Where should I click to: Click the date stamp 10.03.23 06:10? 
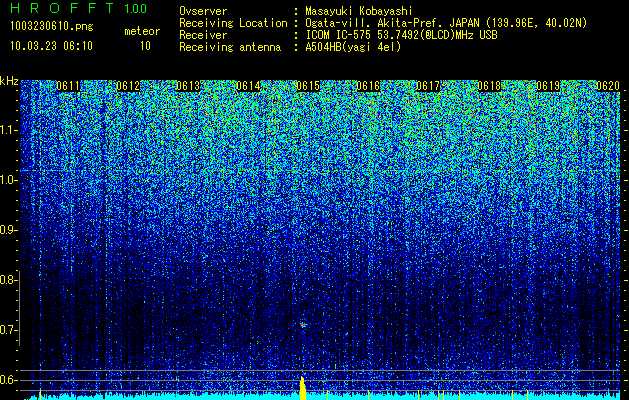coord(51,46)
